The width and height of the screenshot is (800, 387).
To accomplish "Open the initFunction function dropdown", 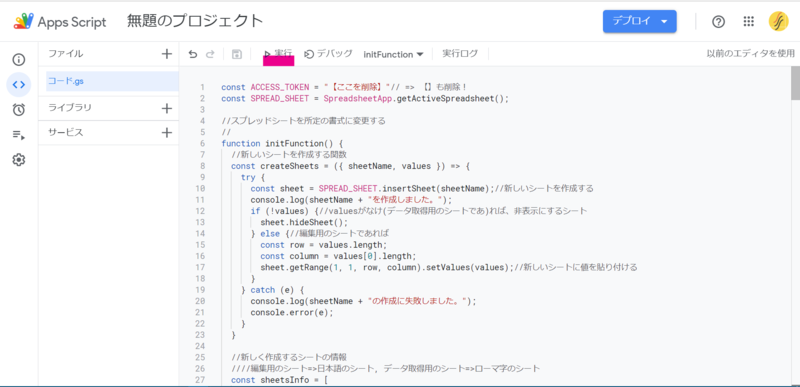I will tap(393, 54).
